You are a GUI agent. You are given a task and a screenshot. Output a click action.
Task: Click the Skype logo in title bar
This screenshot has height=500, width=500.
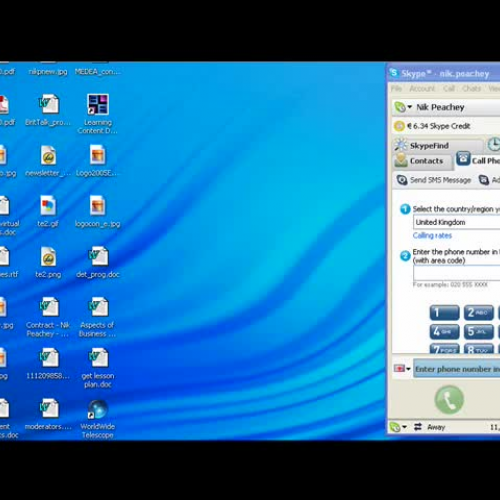tap(394, 72)
